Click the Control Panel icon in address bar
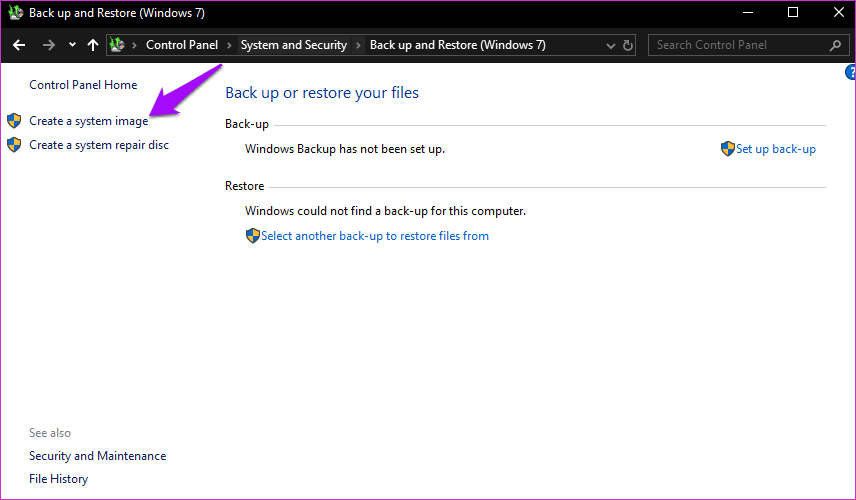This screenshot has width=856, height=500. pos(118,45)
